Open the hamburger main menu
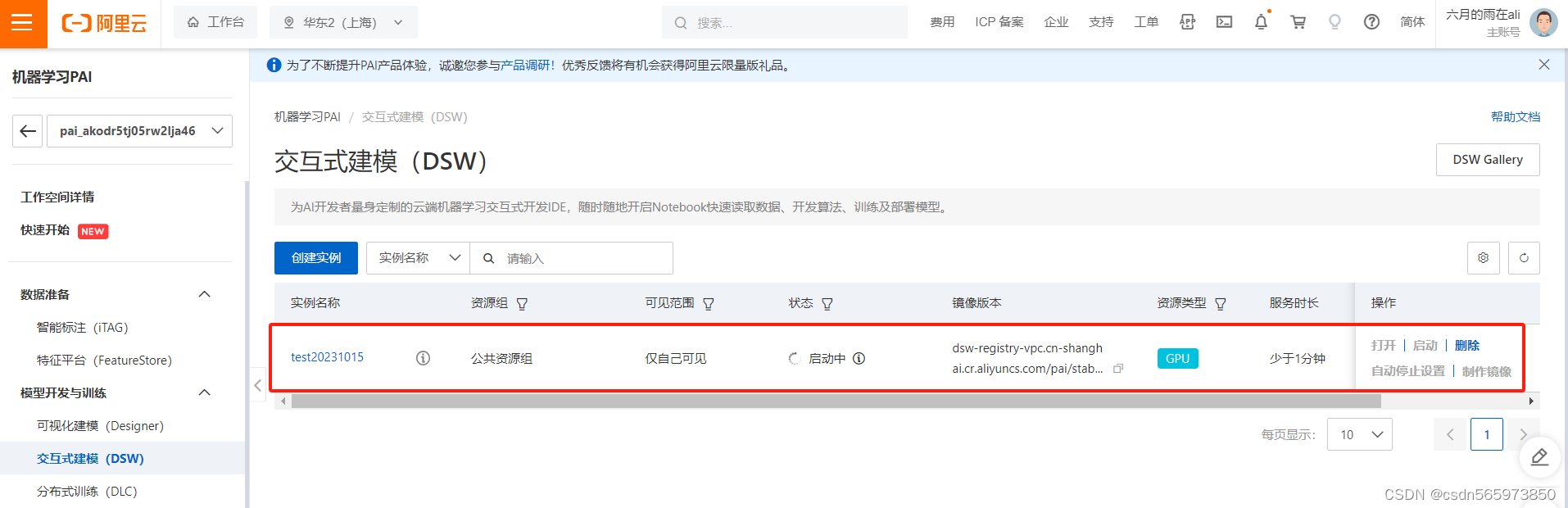Viewport: 1568px width, 508px height. pyautogui.click(x=23, y=23)
